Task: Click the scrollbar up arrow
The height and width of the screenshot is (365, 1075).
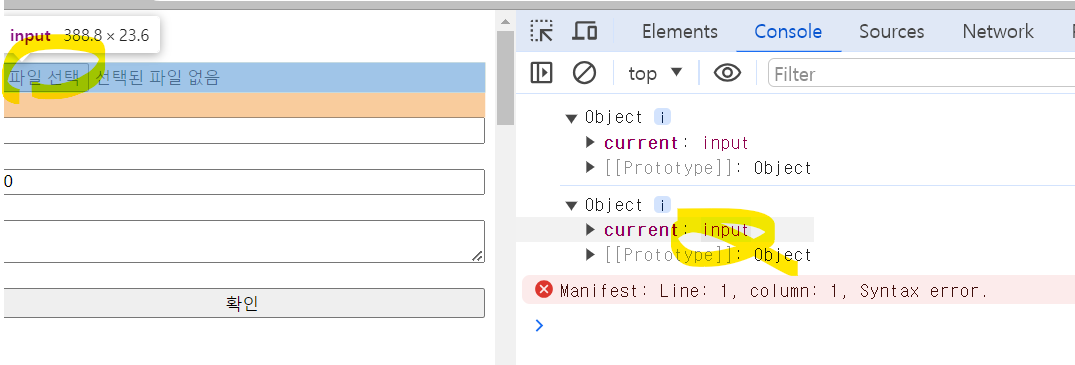Action: click(x=505, y=21)
